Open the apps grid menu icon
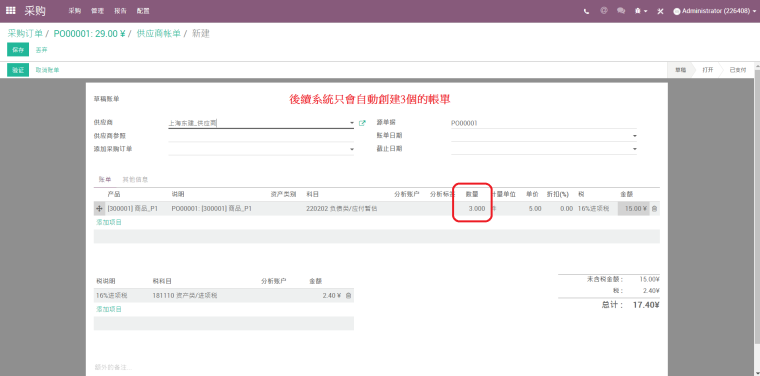Image resolution: width=760 pixels, height=376 pixels. click(x=10, y=11)
